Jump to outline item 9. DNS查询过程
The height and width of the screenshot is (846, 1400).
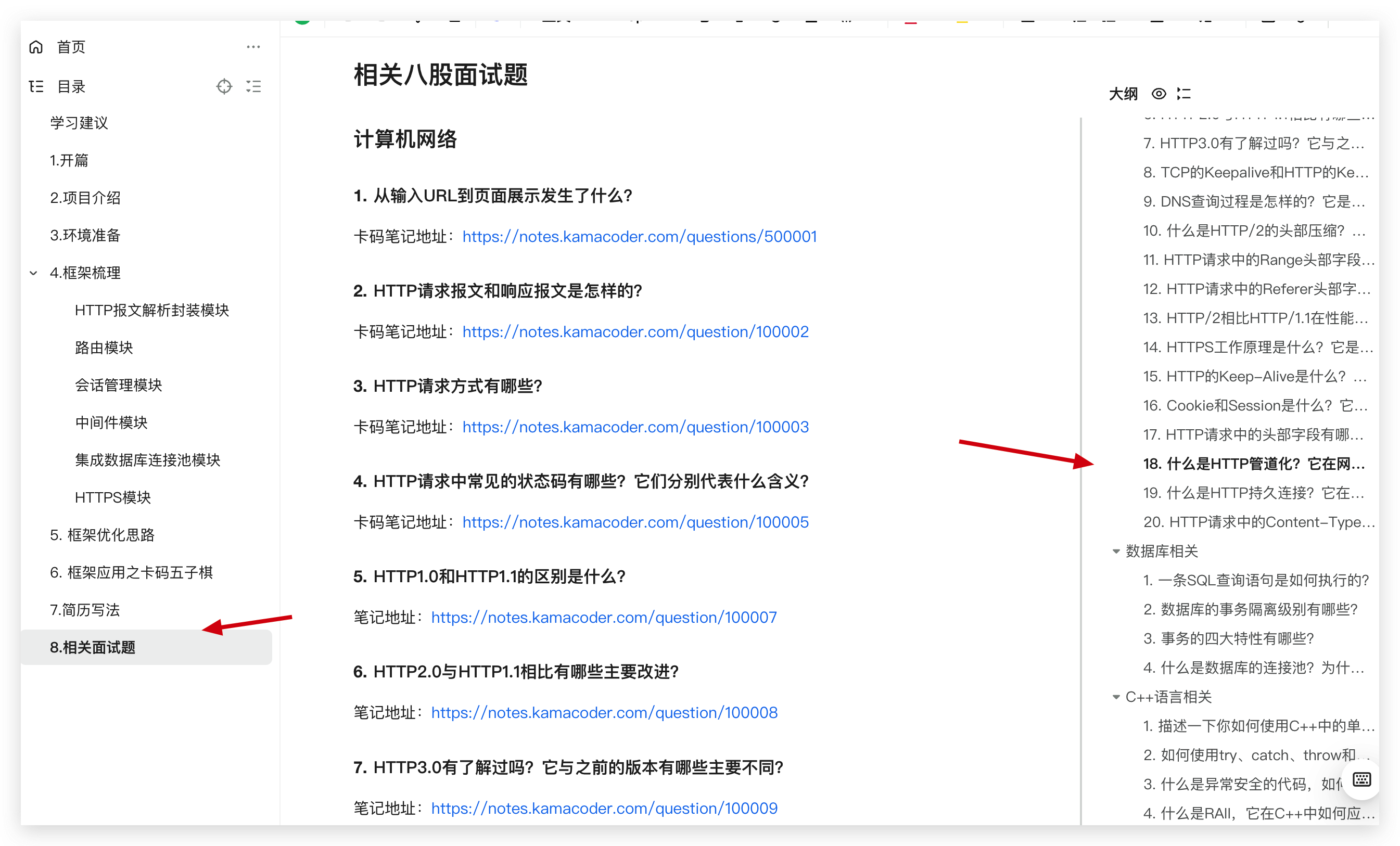[1254, 202]
